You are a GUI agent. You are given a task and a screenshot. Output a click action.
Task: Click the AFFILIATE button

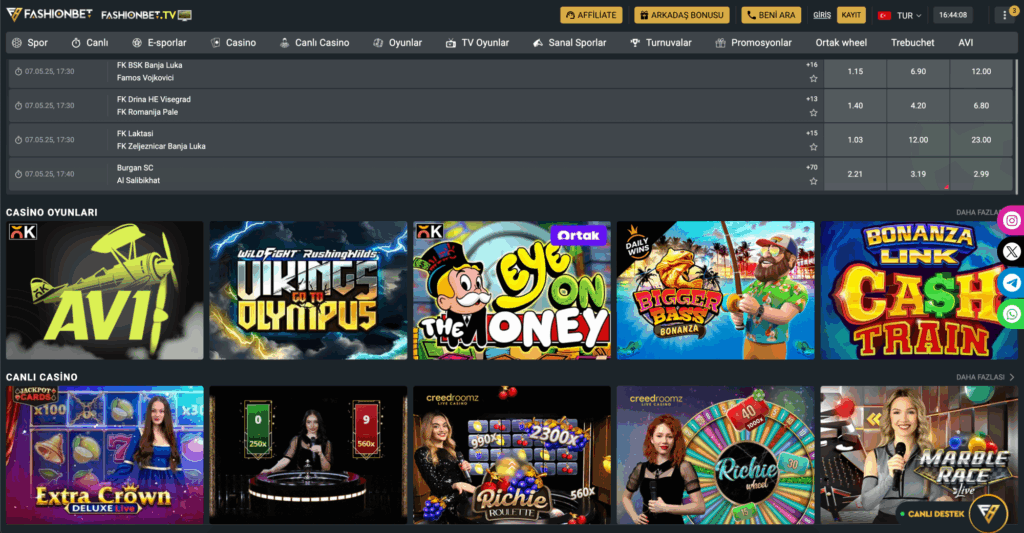pos(591,15)
